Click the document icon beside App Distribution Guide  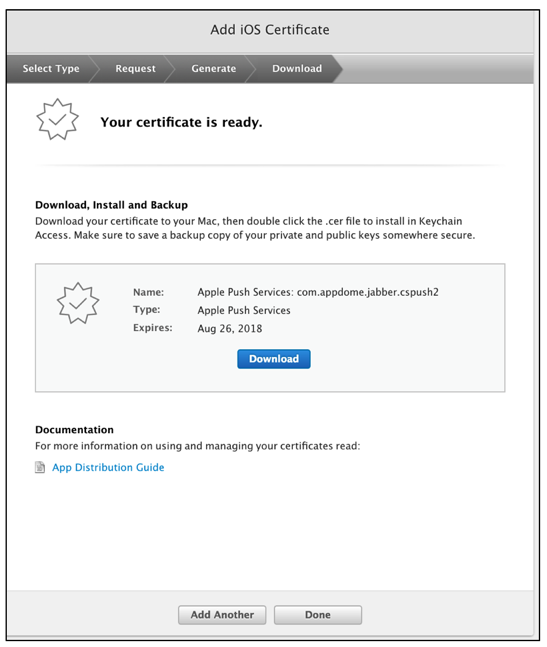click(x=40, y=467)
